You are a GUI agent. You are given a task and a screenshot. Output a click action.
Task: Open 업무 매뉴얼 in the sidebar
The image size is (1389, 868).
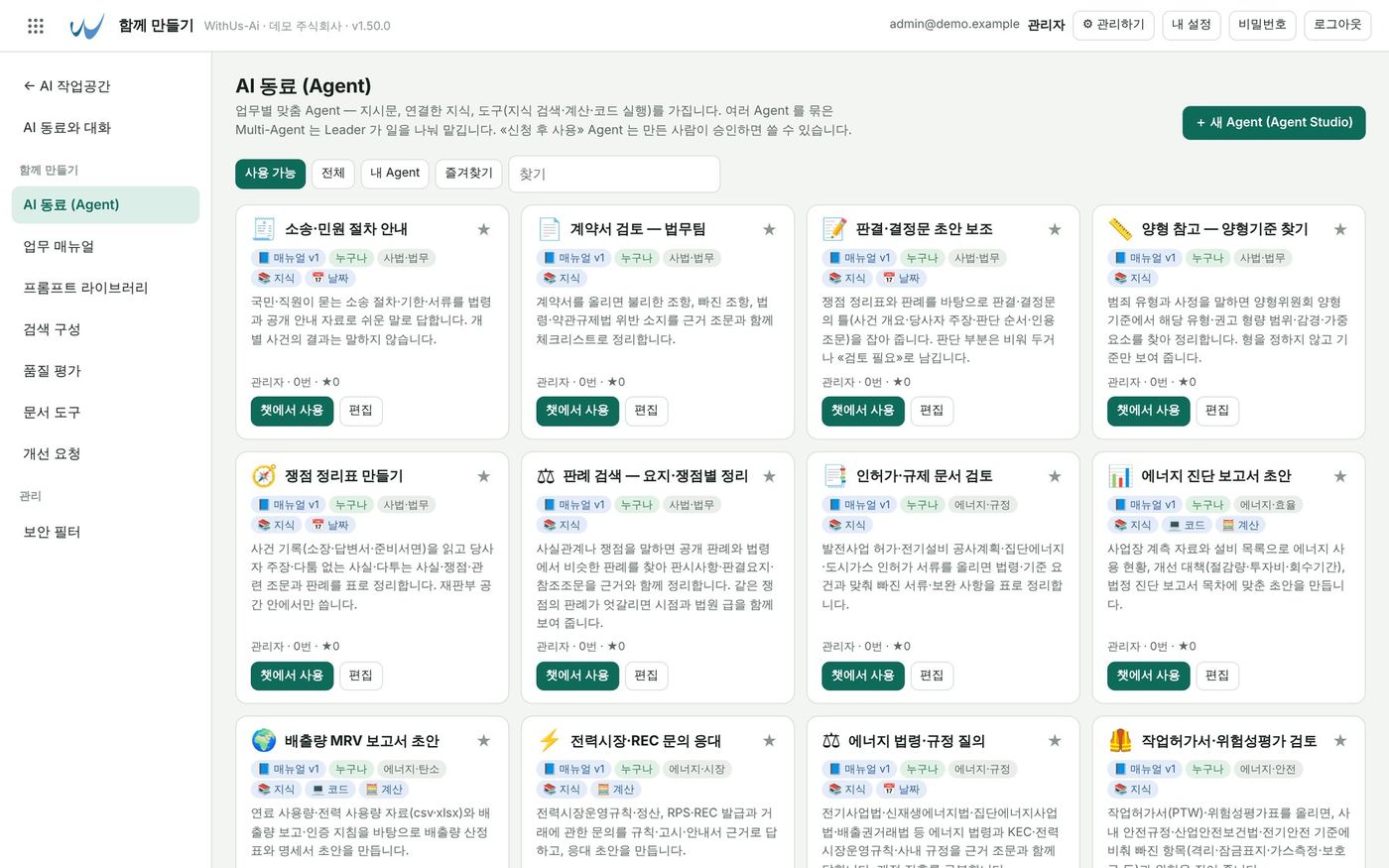(x=105, y=246)
